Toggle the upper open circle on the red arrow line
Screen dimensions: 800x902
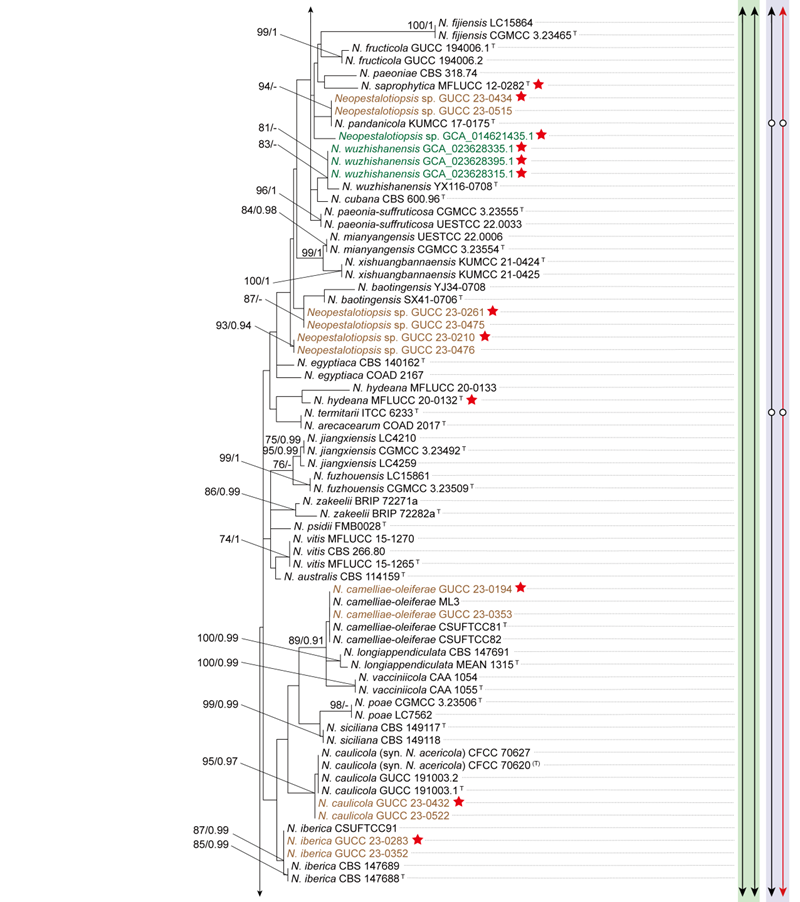pyautogui.click(x=783, y=123)
